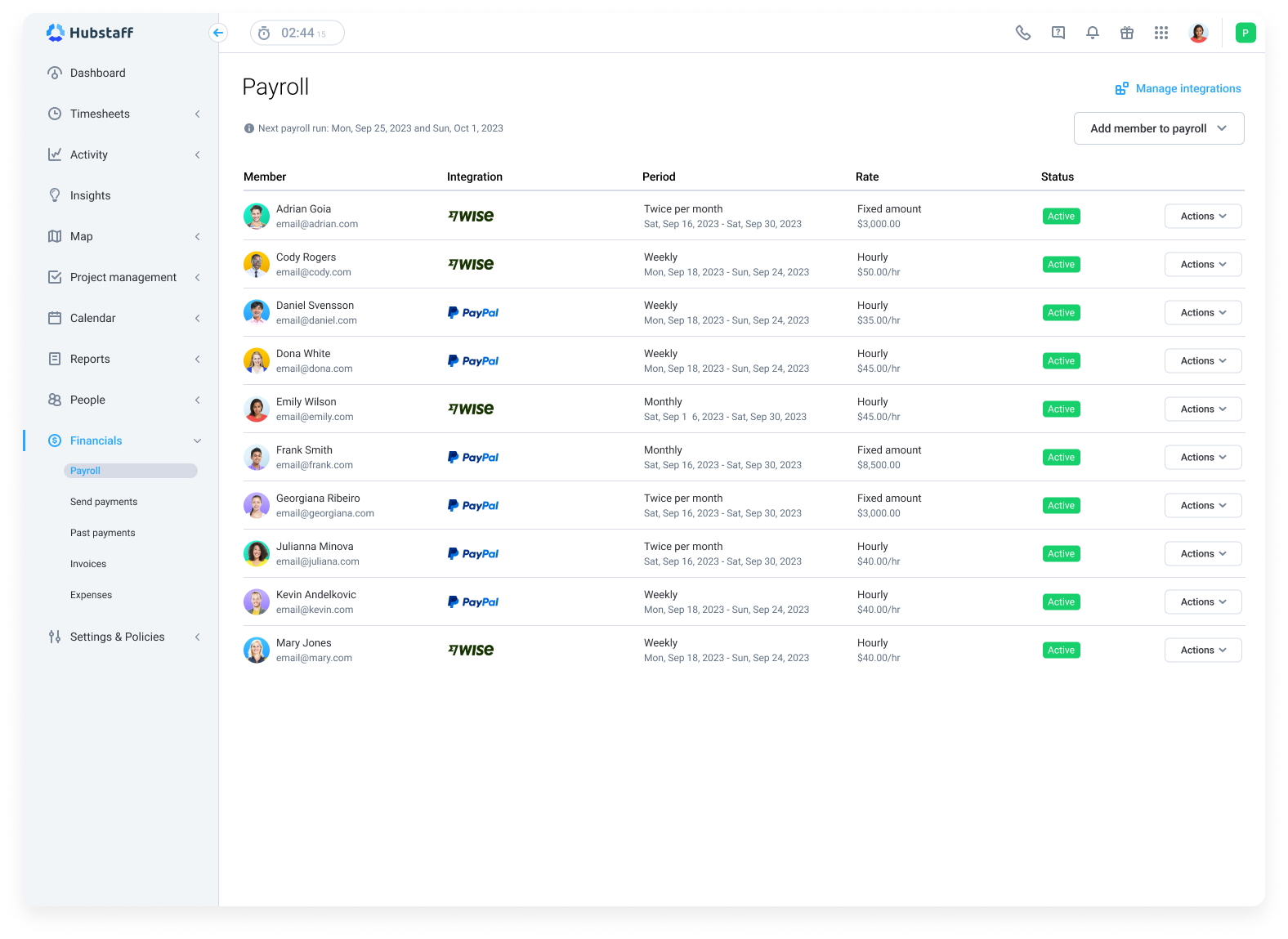The image size is (1288, 939).
Task: Go to Send payments page
Action: coord(104,502)
